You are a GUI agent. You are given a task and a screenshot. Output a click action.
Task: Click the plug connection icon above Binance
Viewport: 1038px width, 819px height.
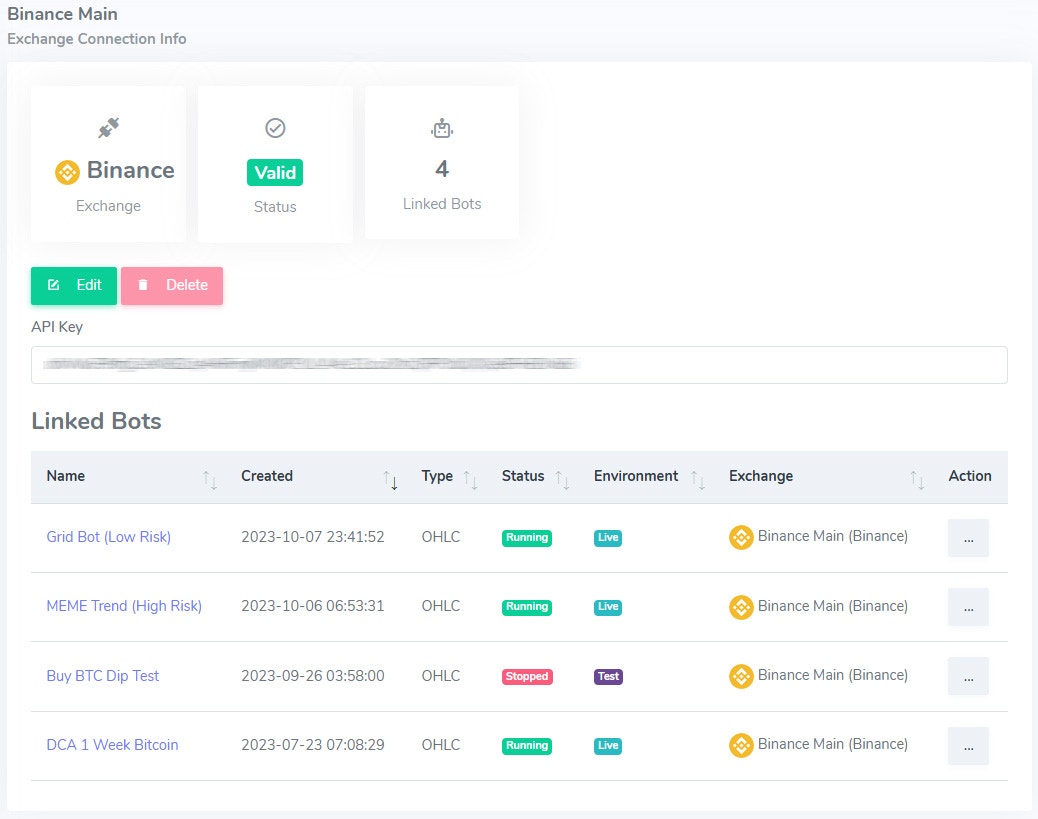[x=109, y=128]
